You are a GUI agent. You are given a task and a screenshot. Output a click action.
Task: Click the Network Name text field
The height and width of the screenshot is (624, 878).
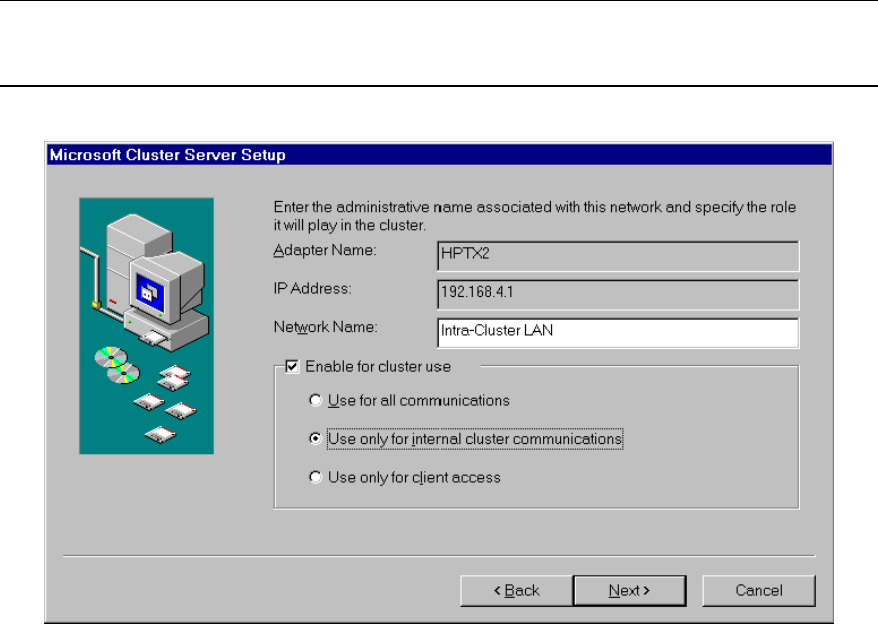tap(617, 332)
